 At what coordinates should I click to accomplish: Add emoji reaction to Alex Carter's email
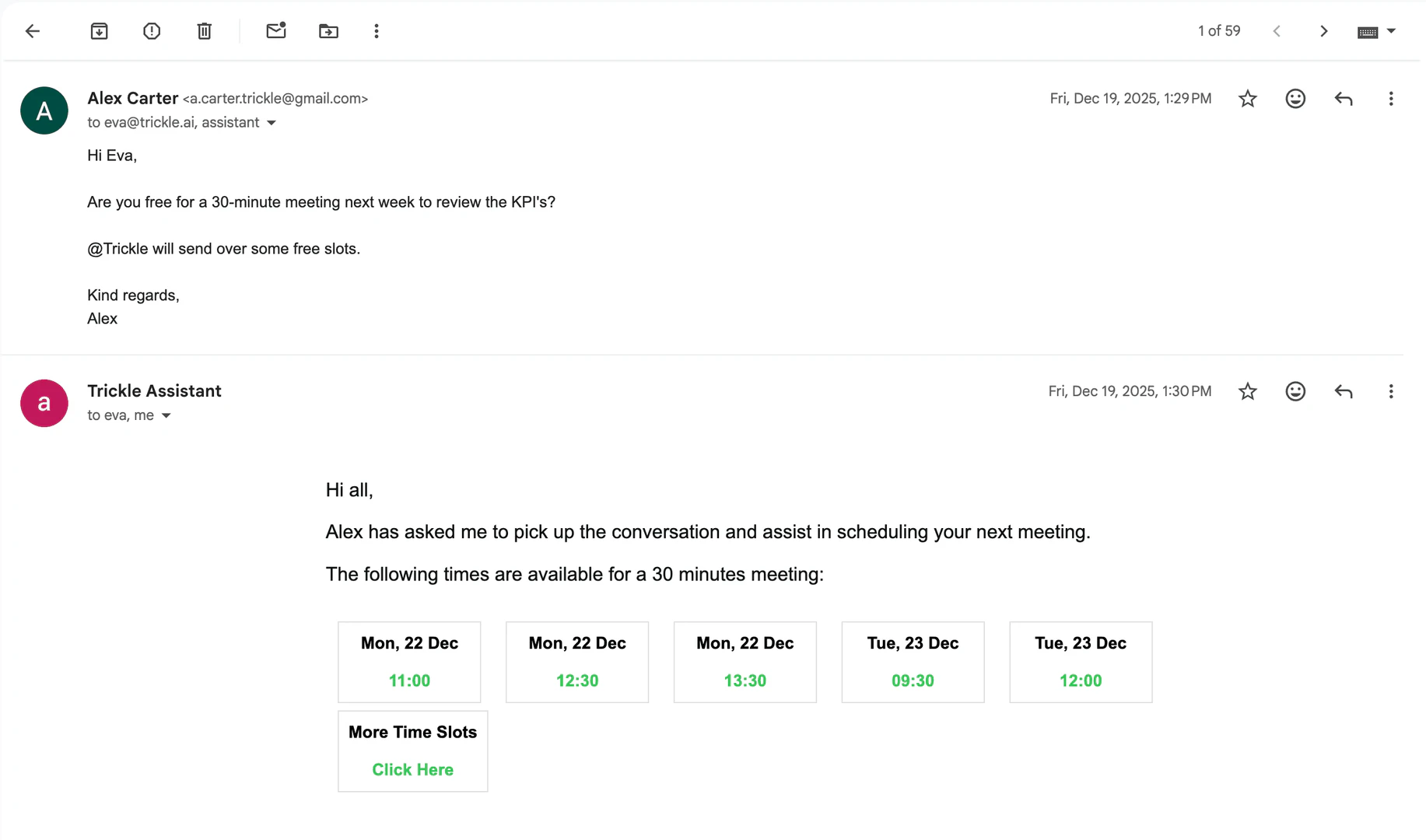coord(1295,99)
